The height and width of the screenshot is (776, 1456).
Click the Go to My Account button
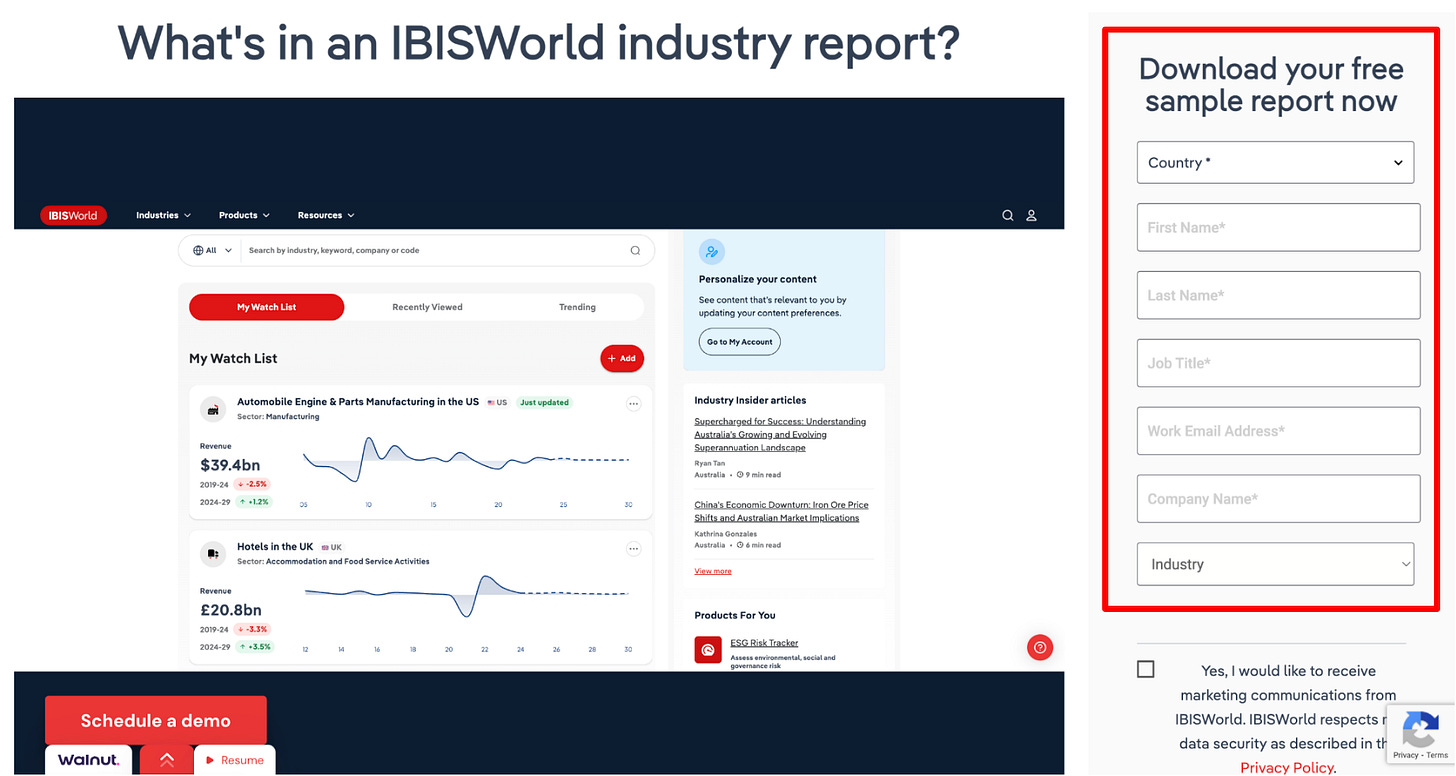coord(740,342)
